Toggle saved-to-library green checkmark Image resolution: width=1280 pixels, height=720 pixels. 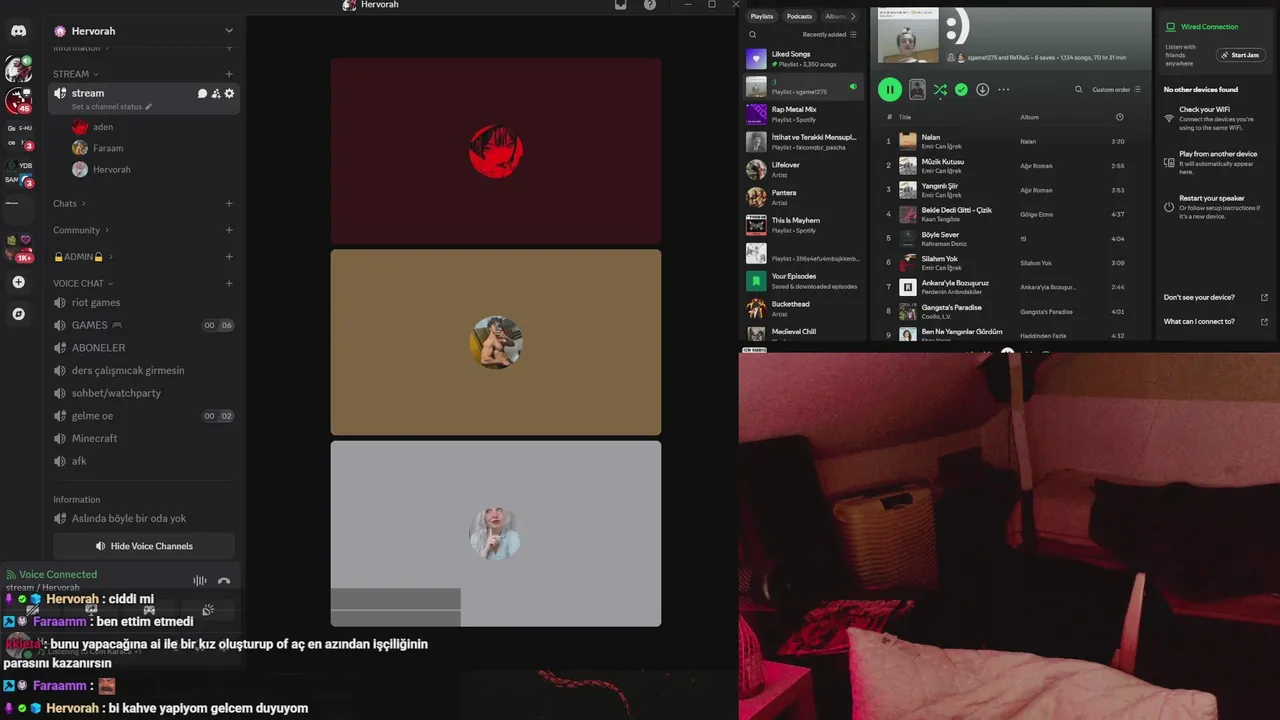point(961,90)
